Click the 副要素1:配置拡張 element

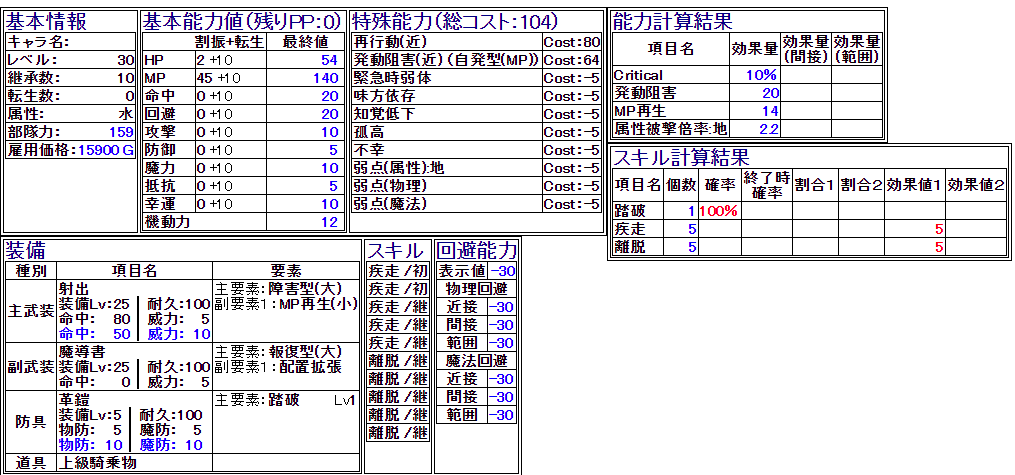point(278,367)
